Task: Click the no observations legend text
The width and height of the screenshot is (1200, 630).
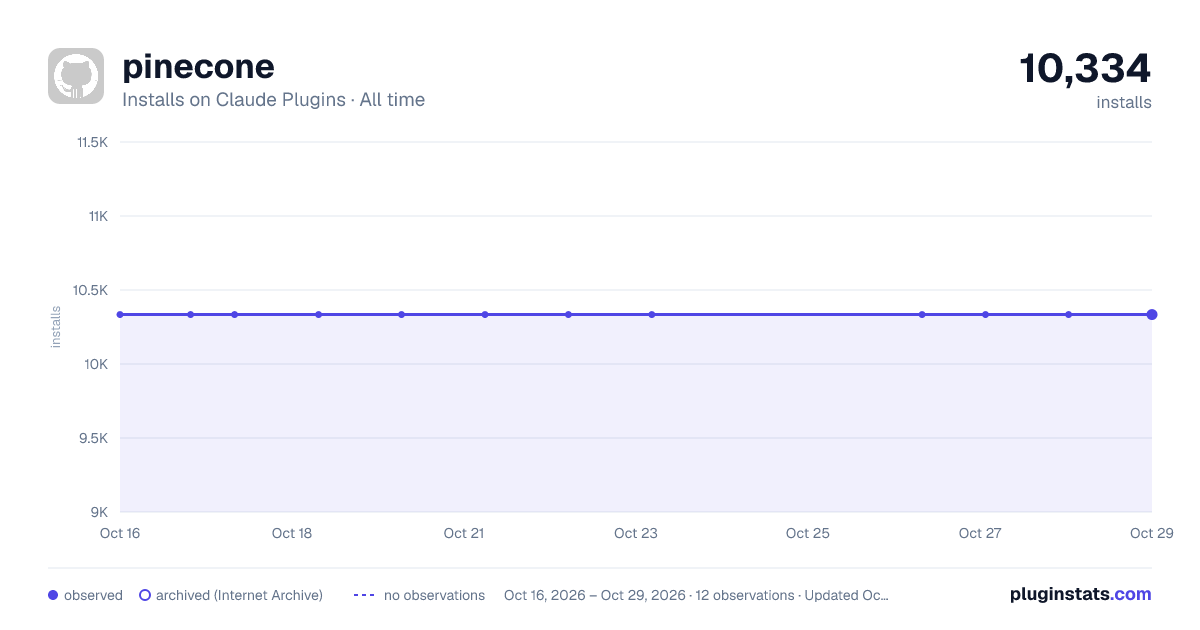Action: [x=434, y=595]
